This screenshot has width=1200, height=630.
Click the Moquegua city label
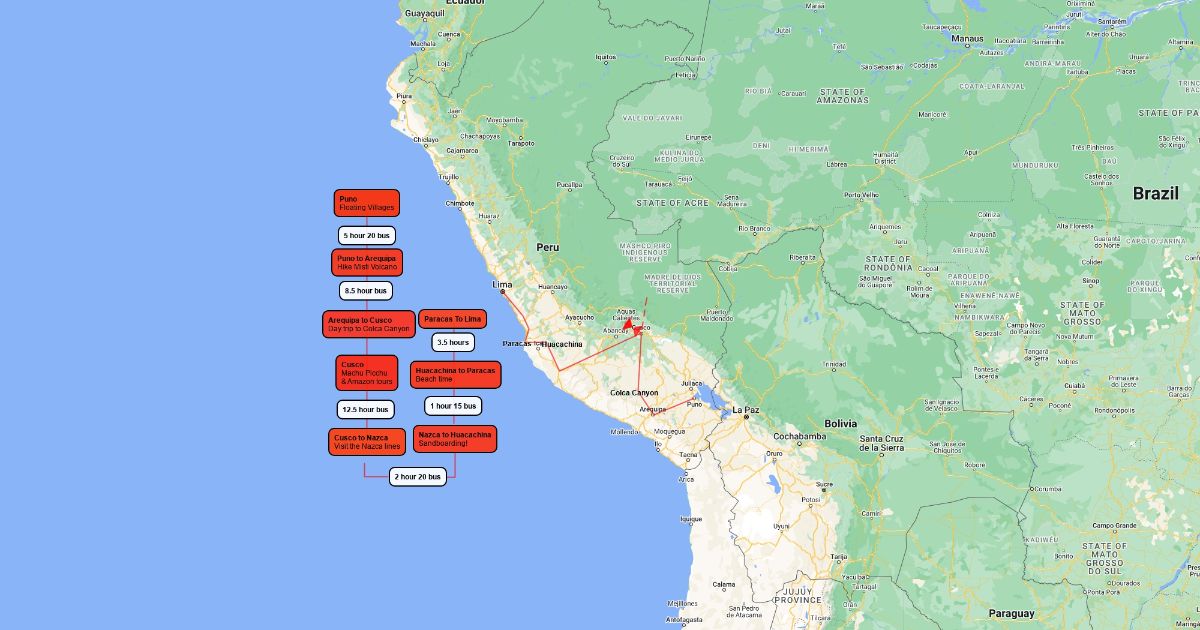(668, 431)
